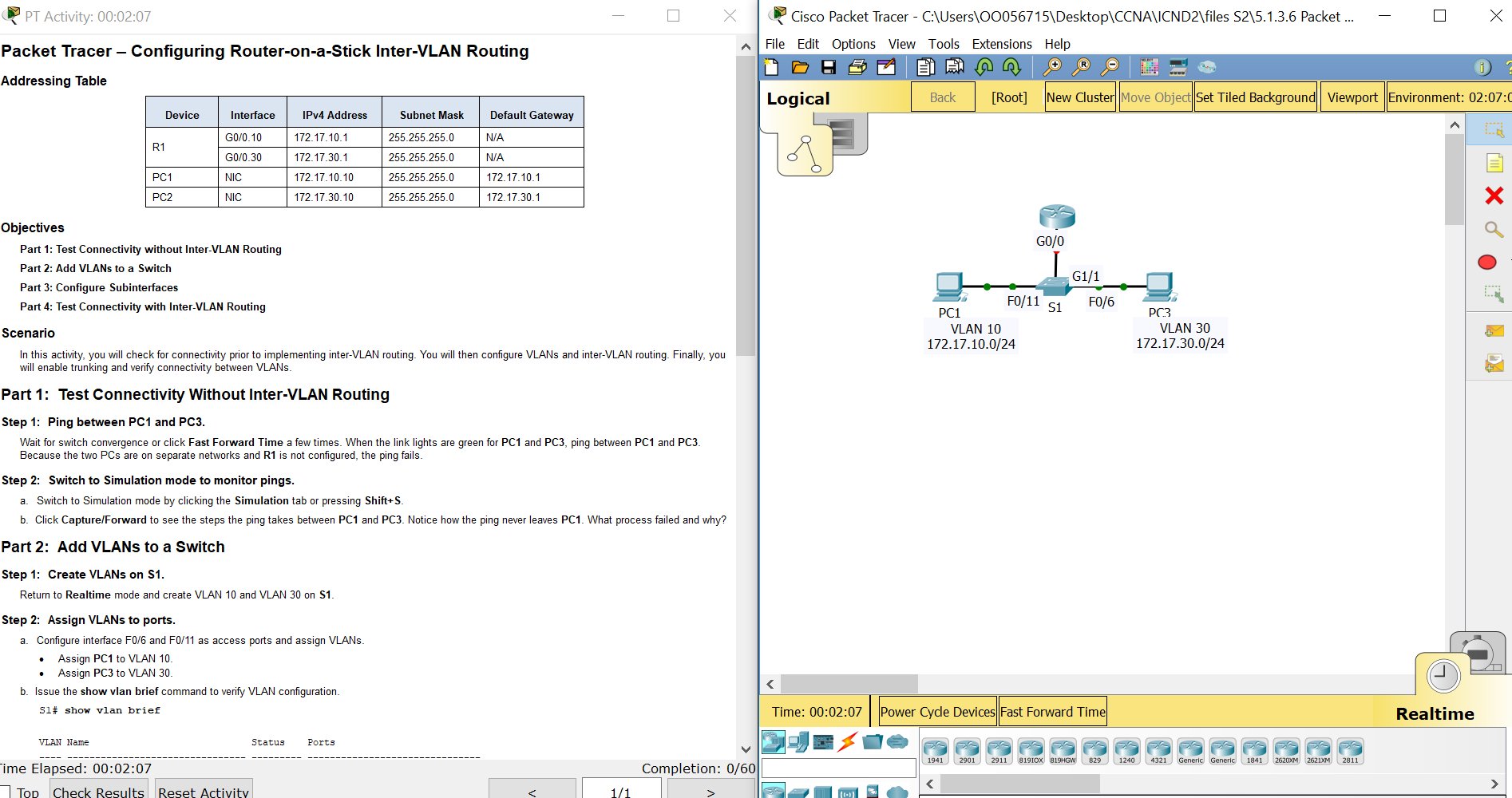Open the View menu

pos(902,44)
